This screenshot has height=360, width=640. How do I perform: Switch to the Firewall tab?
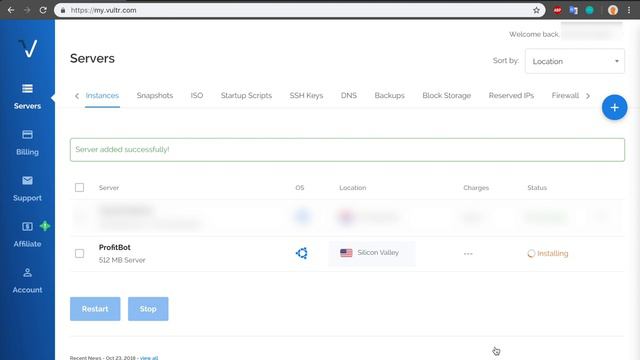[x=565, y=96]
